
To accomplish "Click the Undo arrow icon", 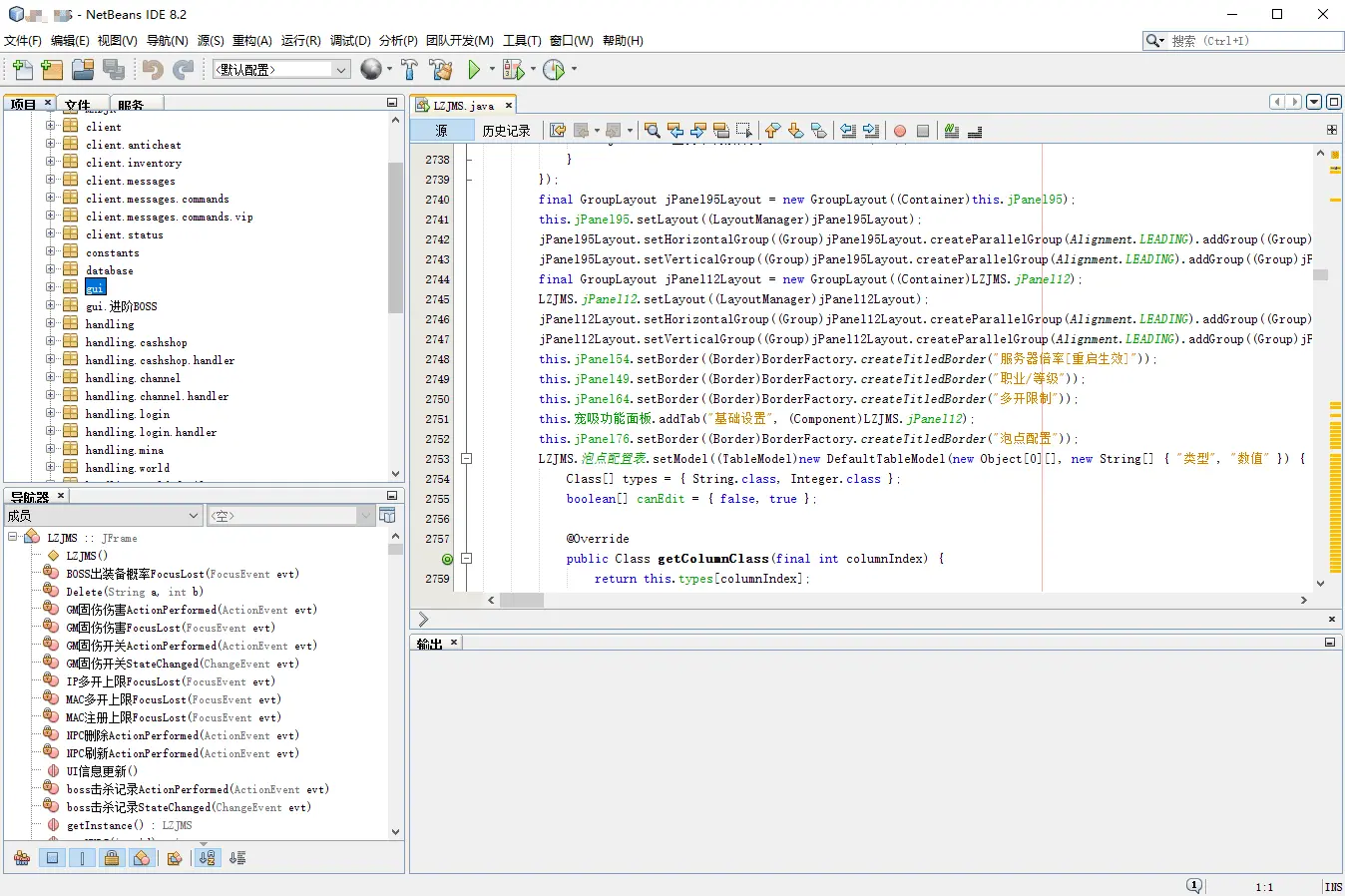I will [x=153, y=69].
